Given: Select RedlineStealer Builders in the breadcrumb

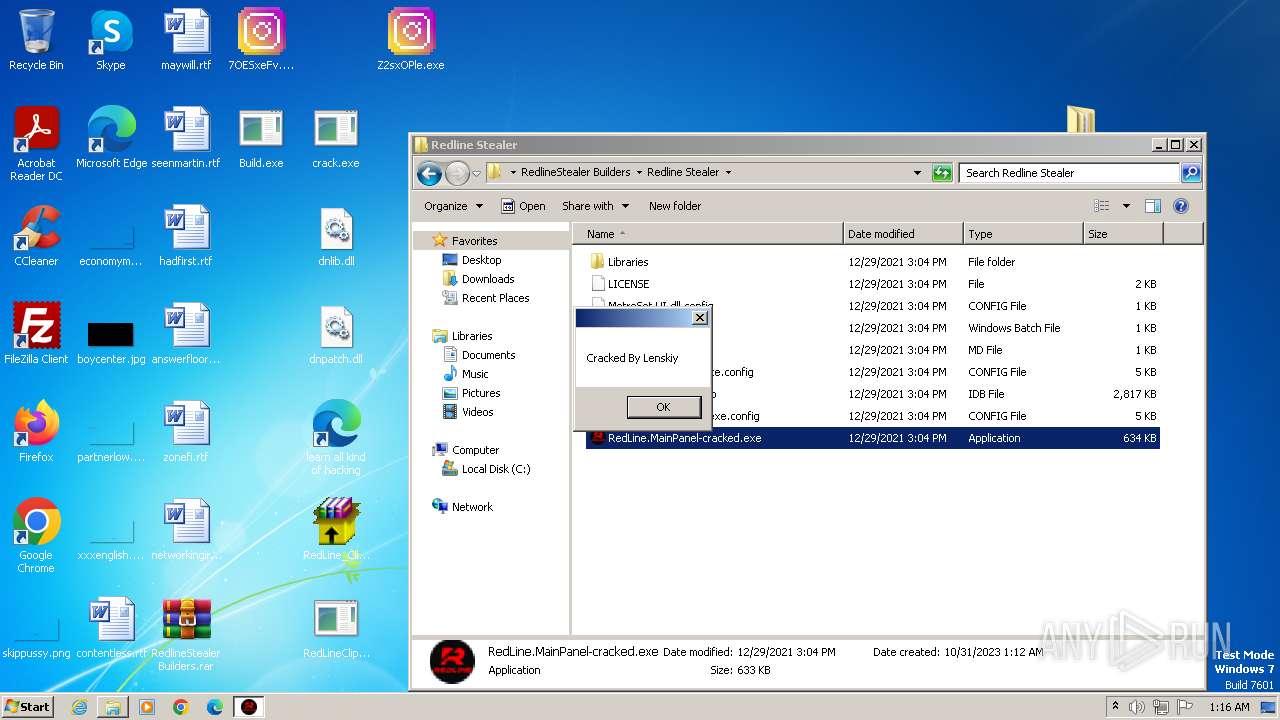Looking at the screenshot, I should pyautogui.click(x=575, y=172).
